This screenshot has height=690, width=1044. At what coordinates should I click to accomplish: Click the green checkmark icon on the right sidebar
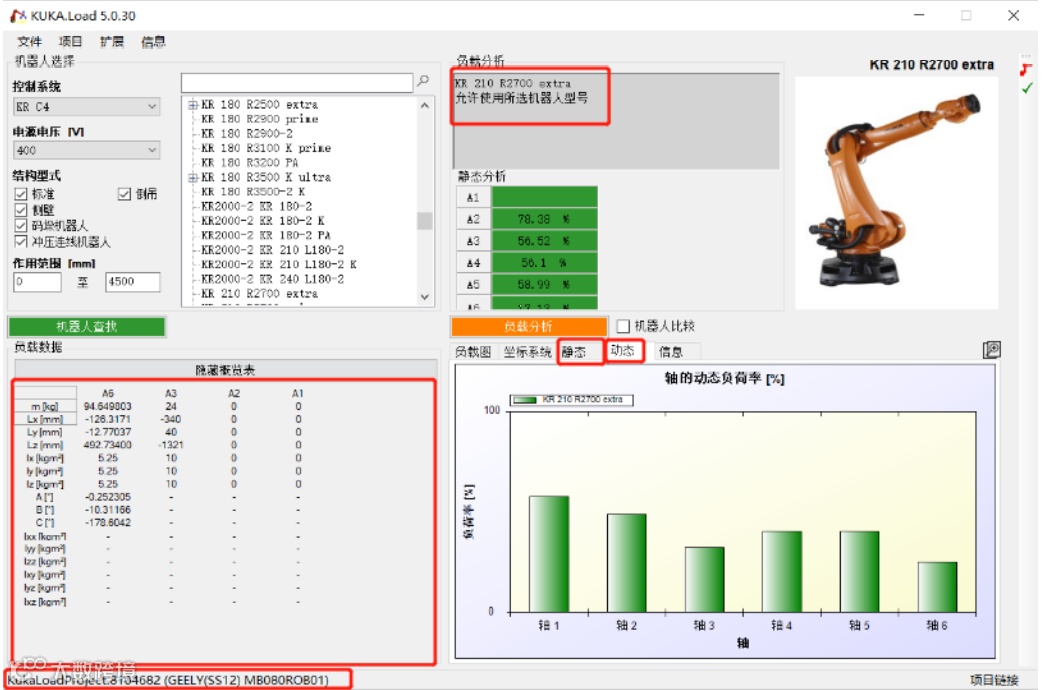click(1027, 88)
